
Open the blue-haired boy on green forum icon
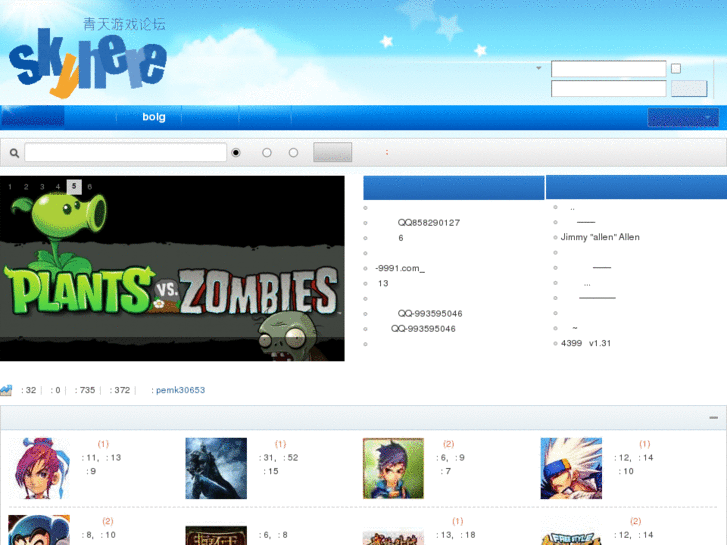393,468
